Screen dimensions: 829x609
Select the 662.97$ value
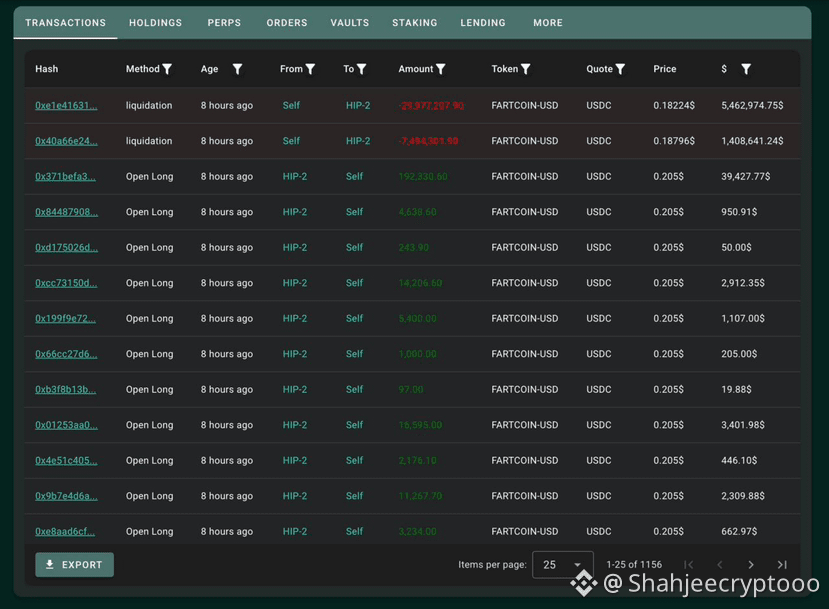tap(739, 531)
